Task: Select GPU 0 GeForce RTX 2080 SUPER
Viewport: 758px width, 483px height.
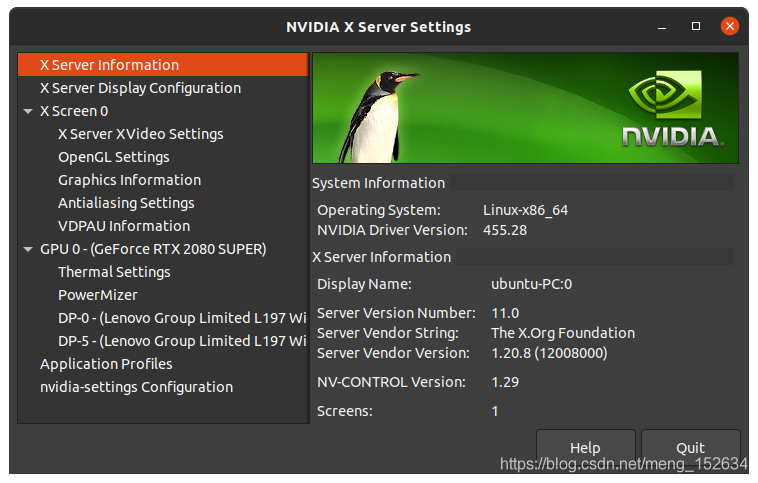Action: click(x=153, y=249)
